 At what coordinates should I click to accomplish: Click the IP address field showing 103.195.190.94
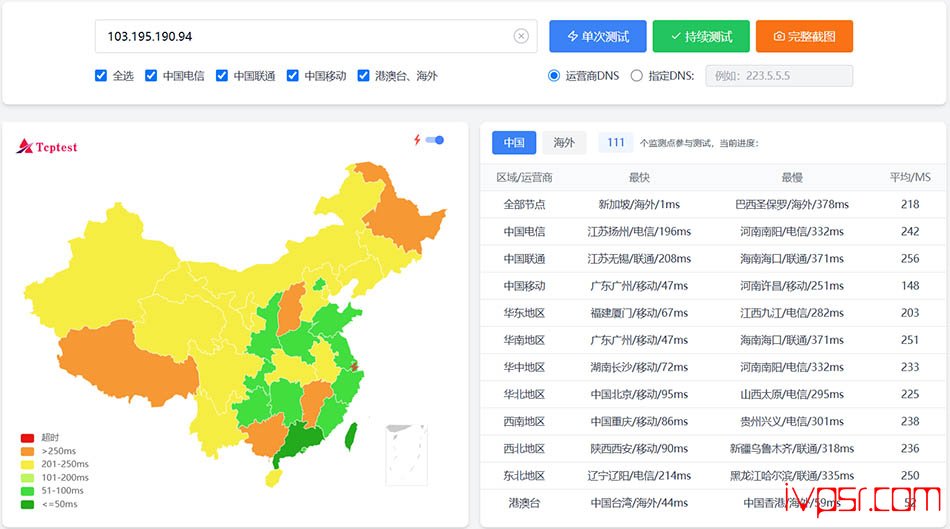click(316, 36)
